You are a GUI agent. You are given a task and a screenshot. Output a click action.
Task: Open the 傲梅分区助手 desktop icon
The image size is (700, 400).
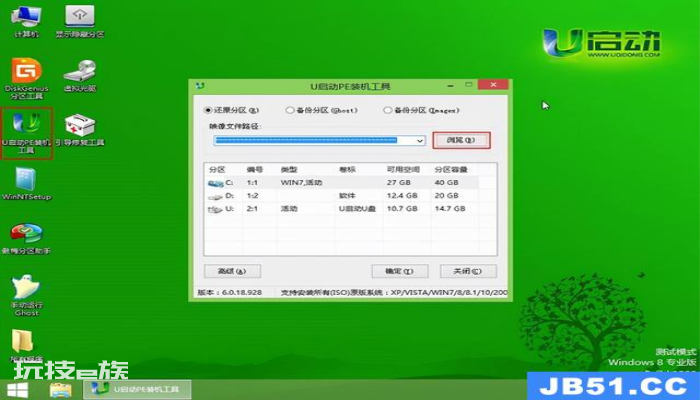coord(26,239)
